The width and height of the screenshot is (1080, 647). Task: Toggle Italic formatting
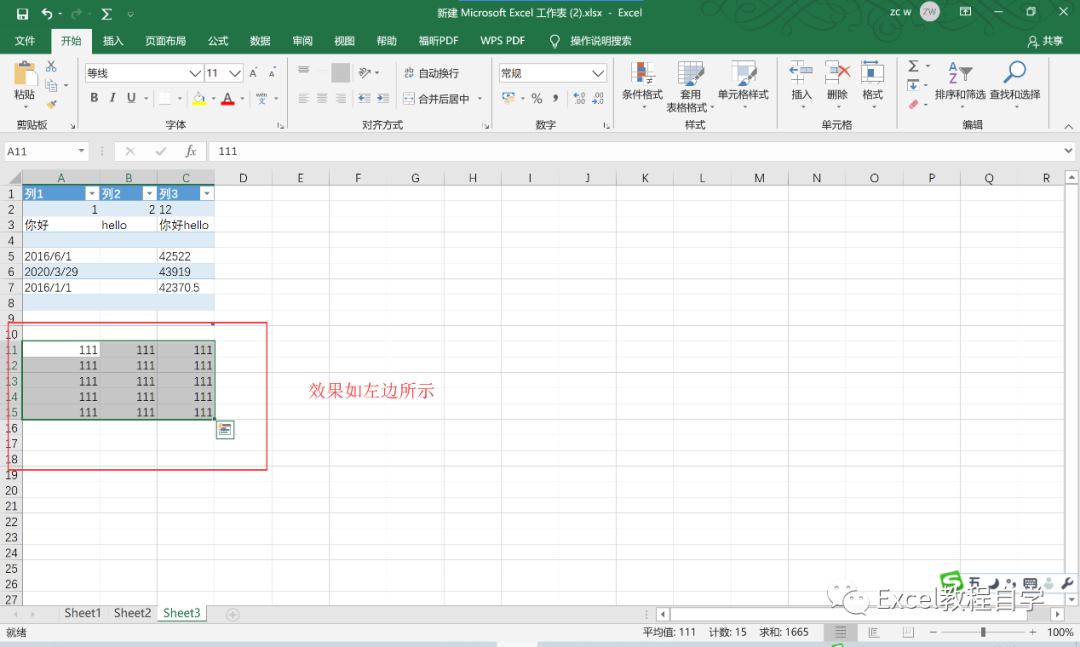click(x=112, y=99)
